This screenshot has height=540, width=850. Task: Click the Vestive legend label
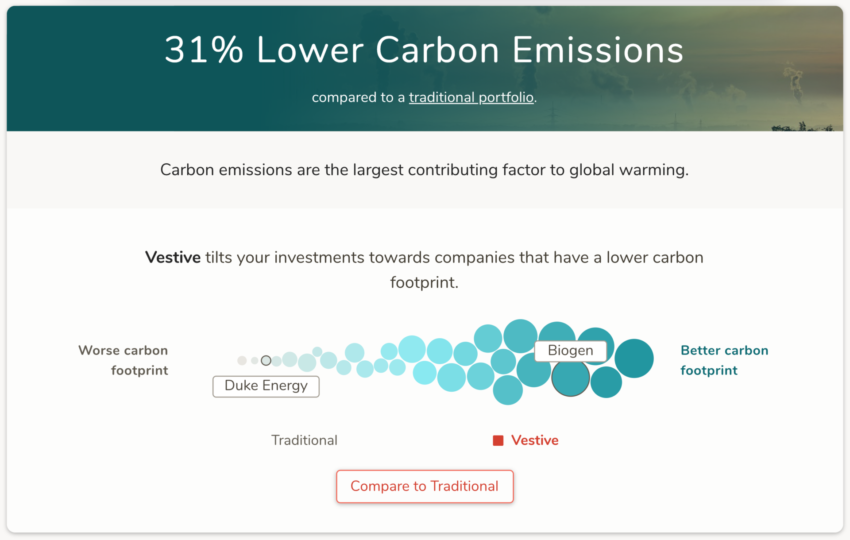point(535,440)
